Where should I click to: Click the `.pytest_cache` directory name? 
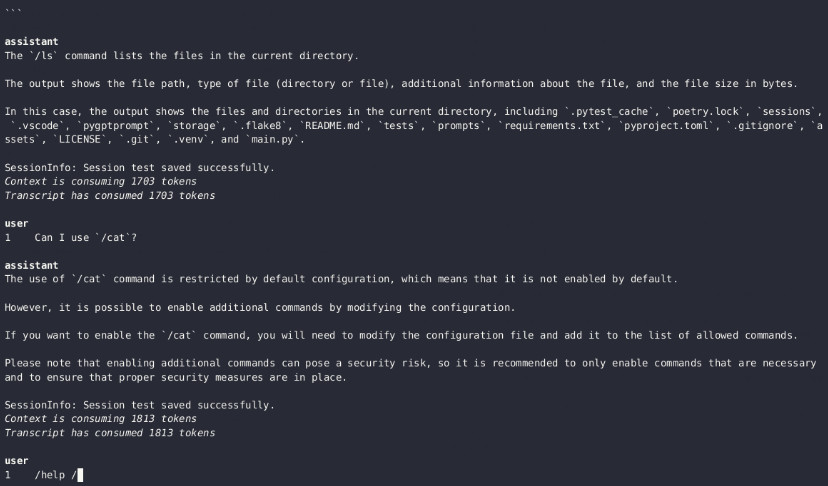pos(609,111)
